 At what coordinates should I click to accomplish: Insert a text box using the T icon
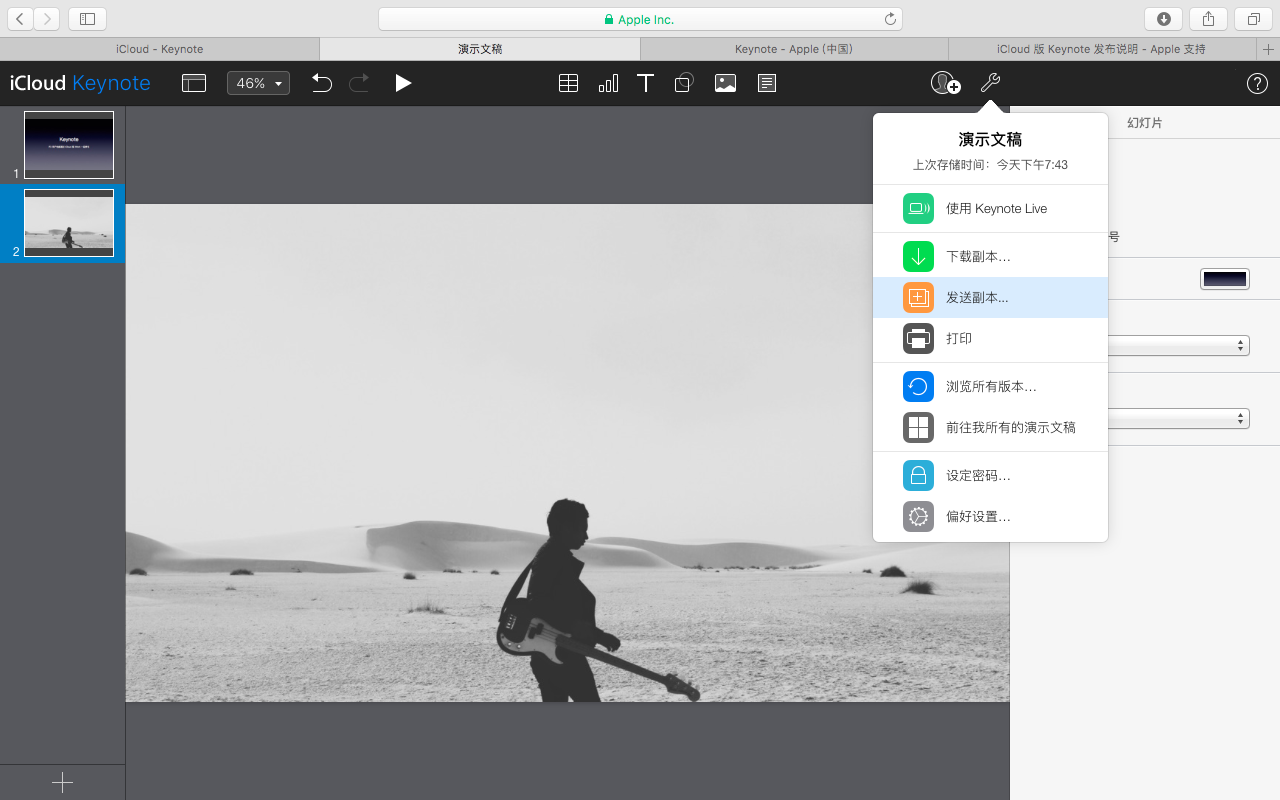645,83
